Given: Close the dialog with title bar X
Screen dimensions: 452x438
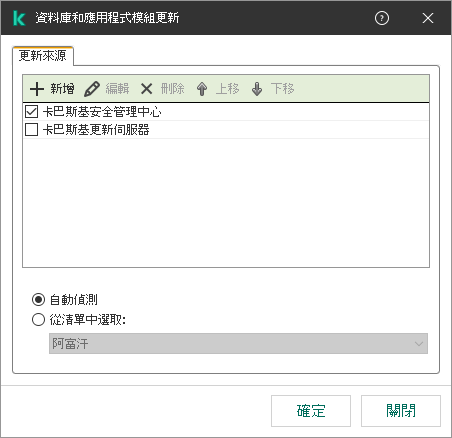Looking at the screenshot, I should tap(428, 18).
